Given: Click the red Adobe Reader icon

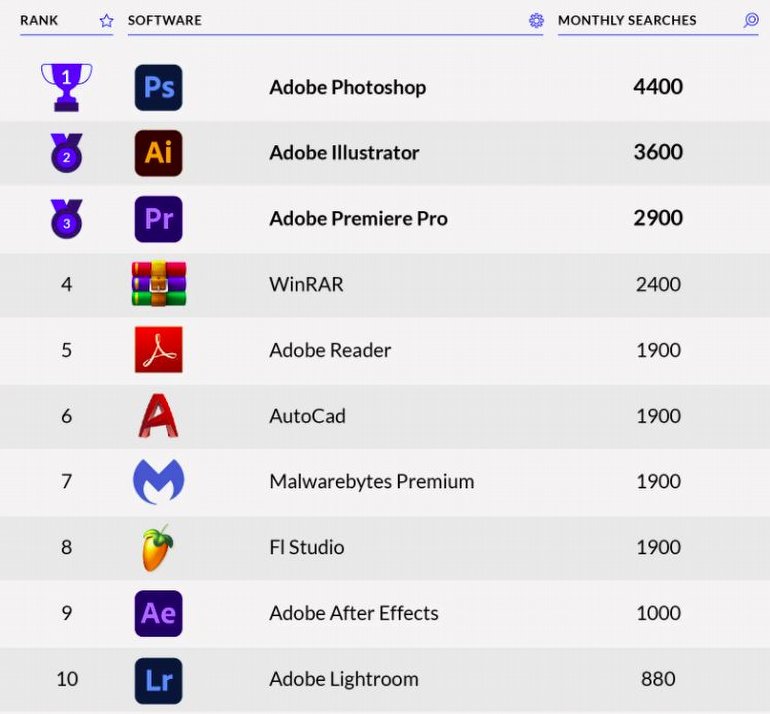Looking at the screenshot, I should point(158,350).
